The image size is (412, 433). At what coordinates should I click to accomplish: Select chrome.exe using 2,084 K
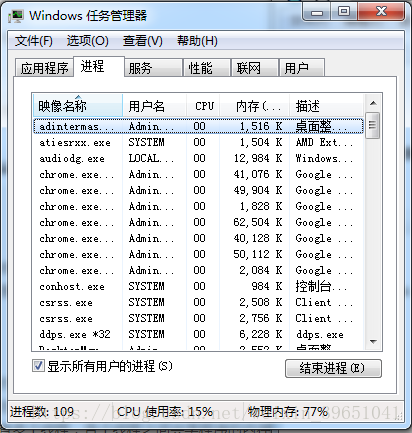click(198, 270)
